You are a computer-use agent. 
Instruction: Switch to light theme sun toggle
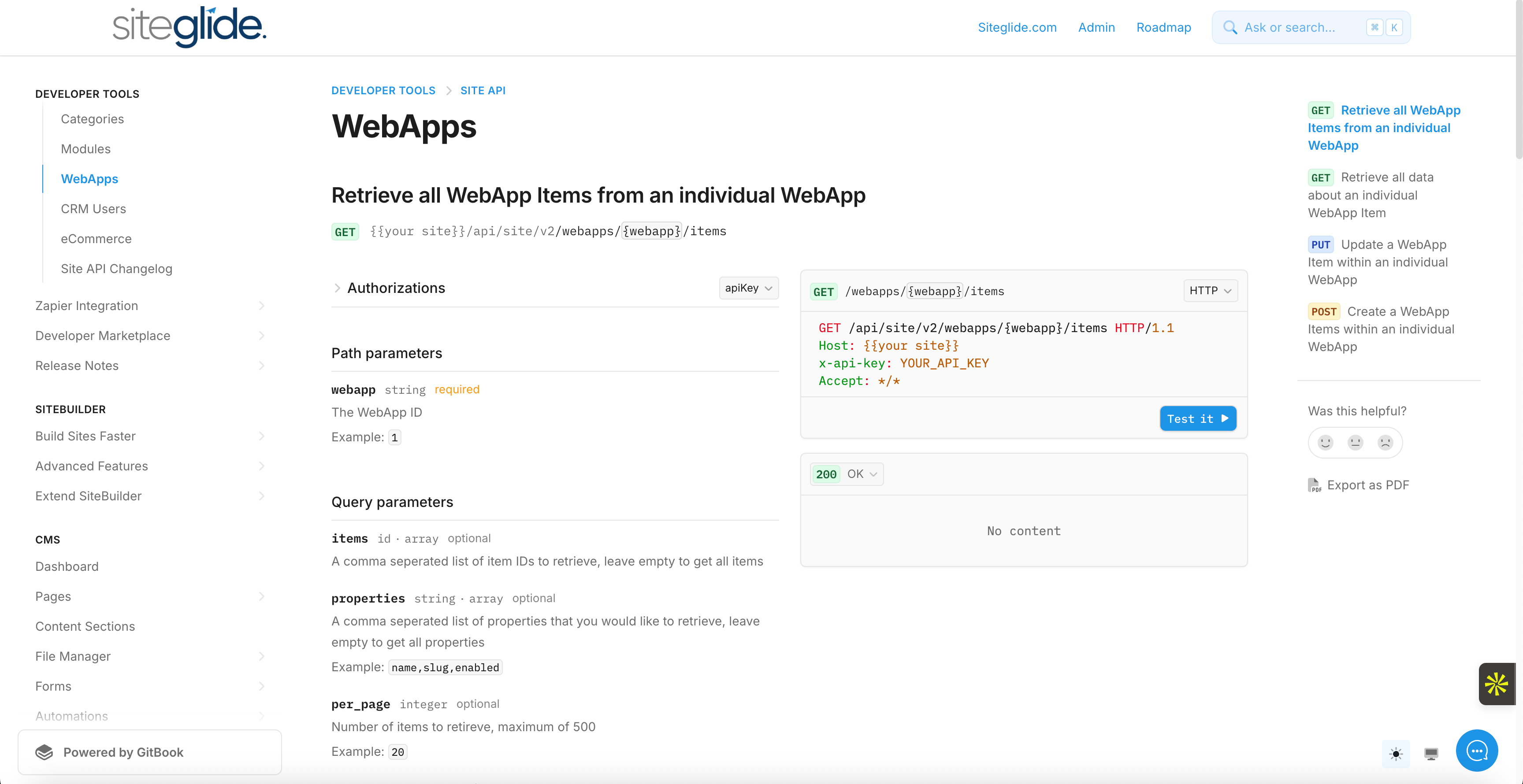click(x=1396, y=753)
